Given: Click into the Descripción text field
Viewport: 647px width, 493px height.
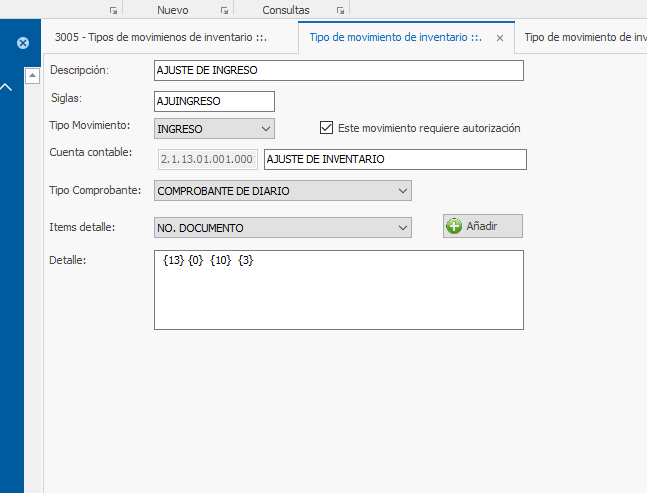Looking at the screenshot, I should (338, 71).
